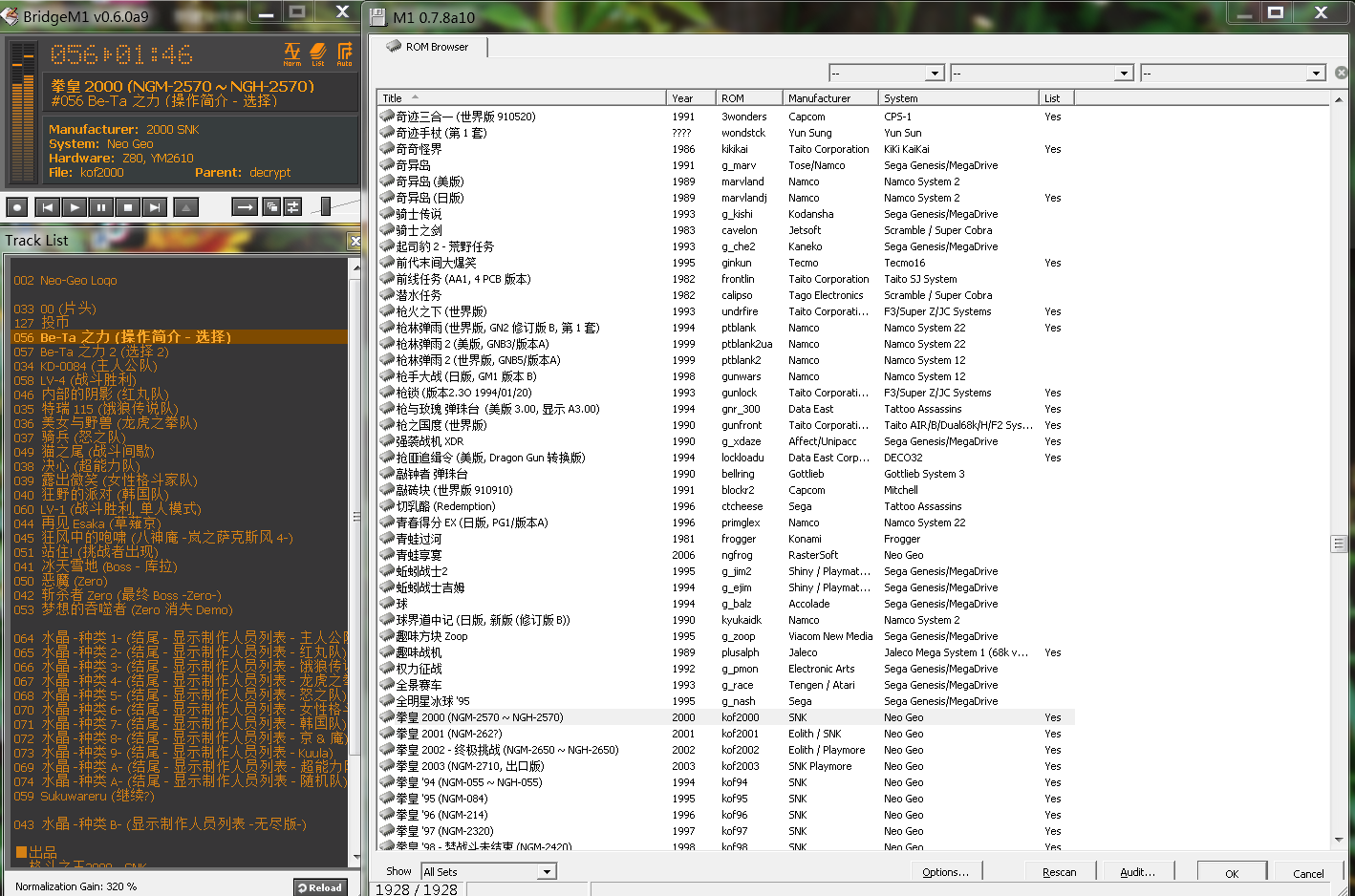Screen dimensions: 1355x896
Task: Click the OK button in M1
Action: pyautogui.click(x=1232, y=872)
